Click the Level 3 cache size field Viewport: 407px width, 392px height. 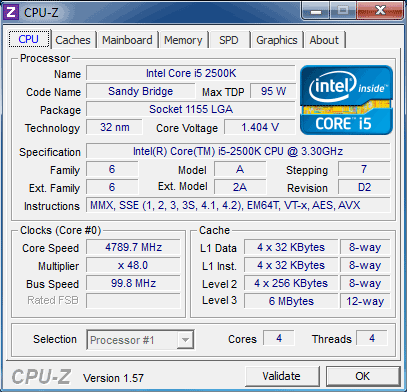(291, 301)
